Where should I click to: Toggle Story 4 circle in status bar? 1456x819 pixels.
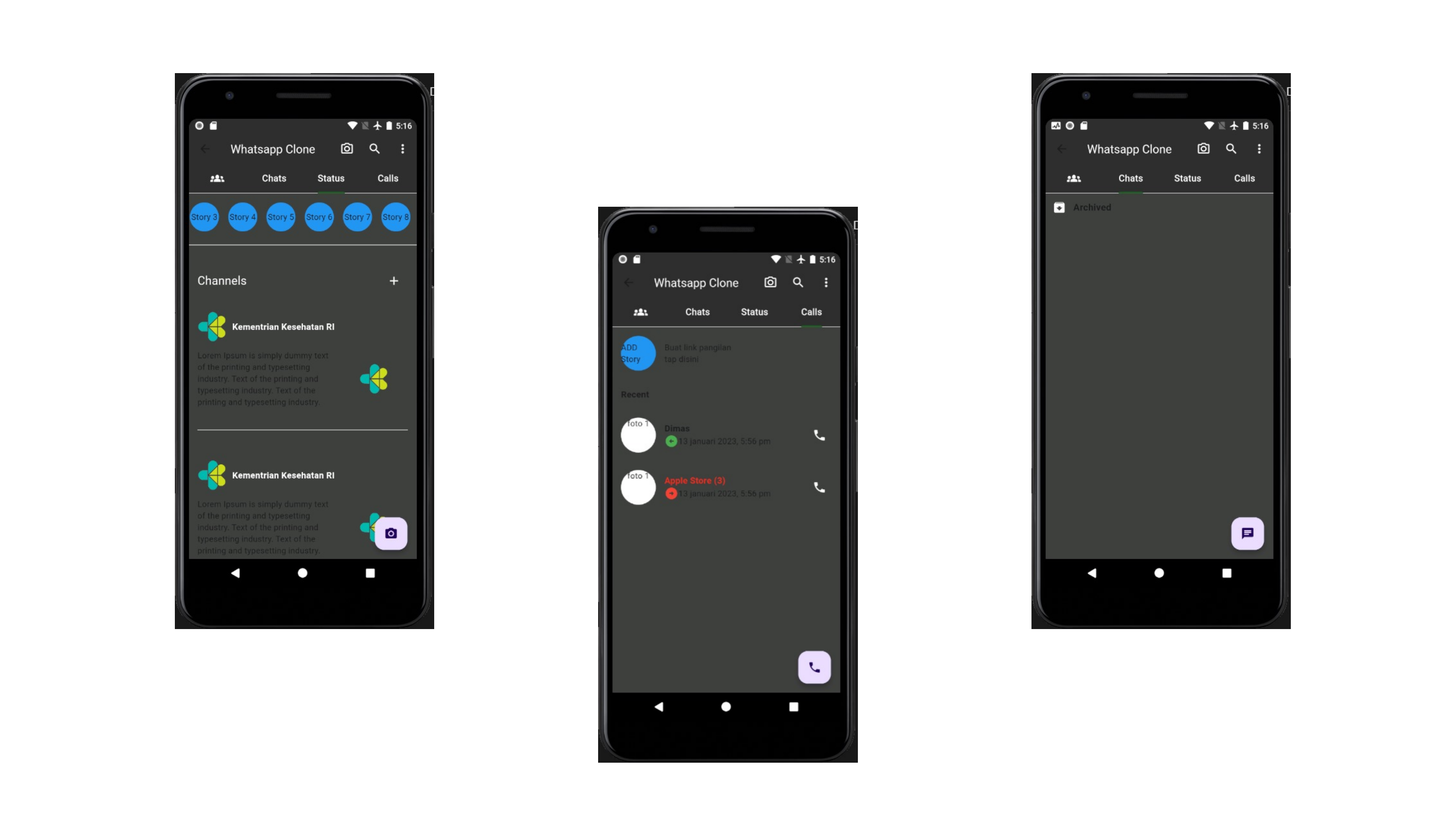(x=242, y=216)
